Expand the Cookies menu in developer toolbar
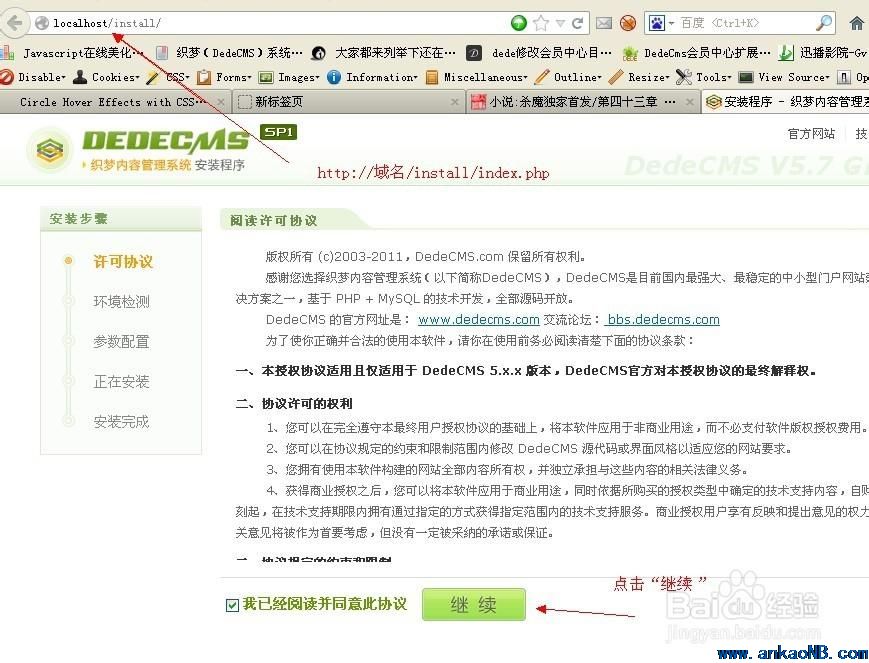The image size is (869, 663). (110, 77)
